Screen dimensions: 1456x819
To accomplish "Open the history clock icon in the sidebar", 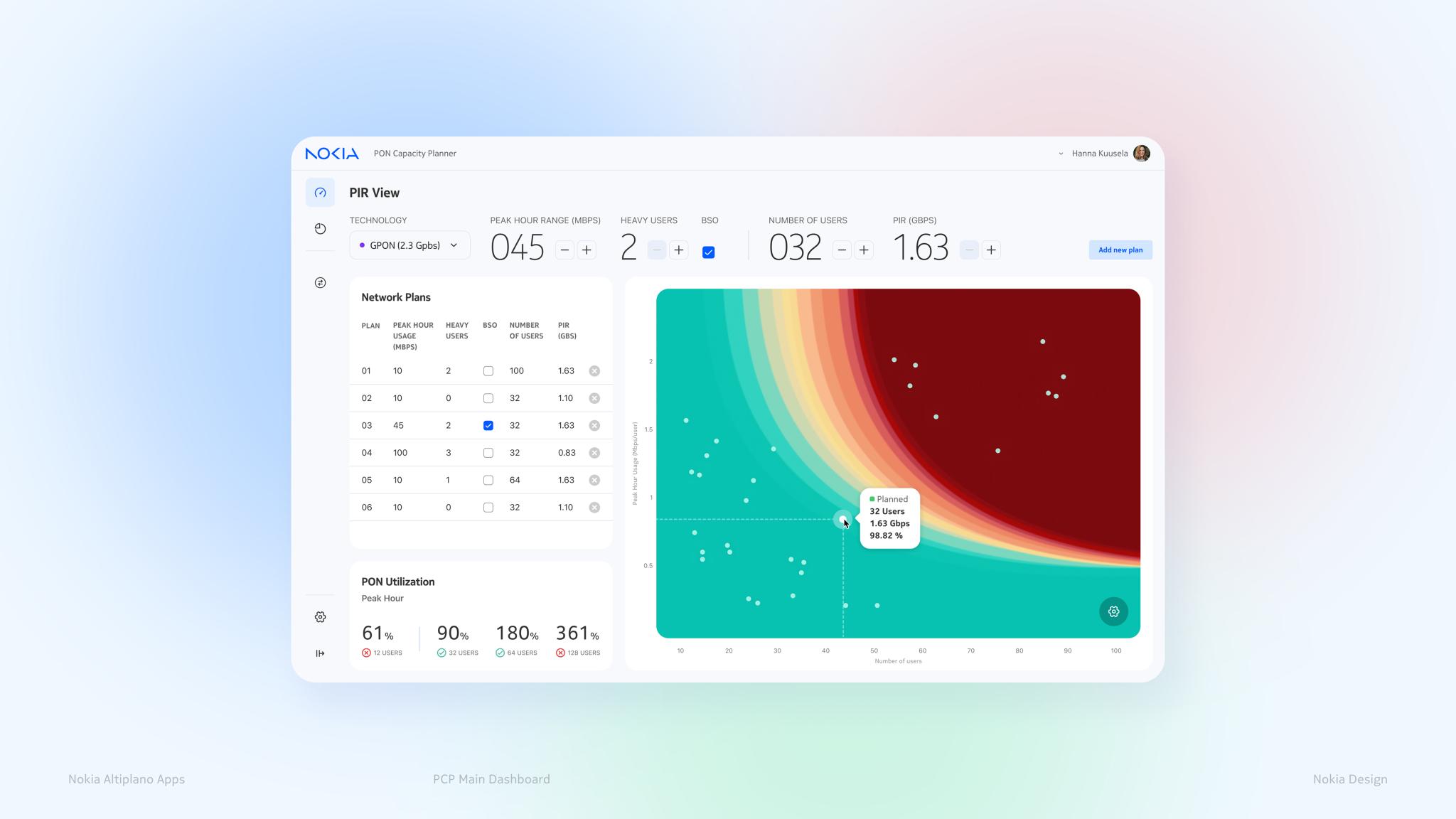I will (320, 228).
